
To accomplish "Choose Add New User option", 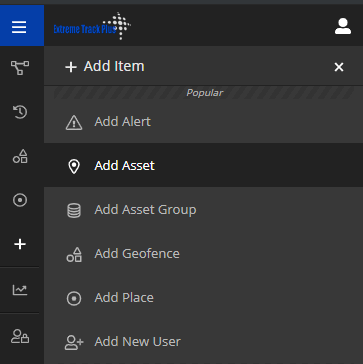I will pos(203,342).
